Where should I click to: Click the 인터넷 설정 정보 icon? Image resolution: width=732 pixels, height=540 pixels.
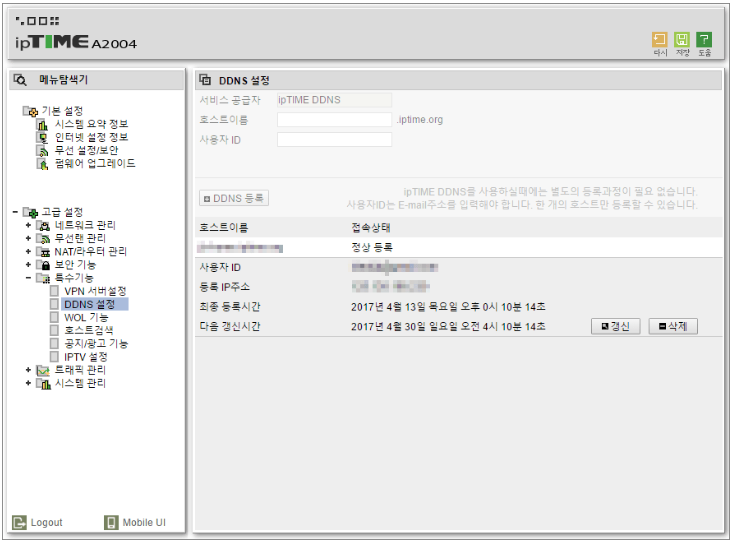pyautogui.click(x=42, y=137)
